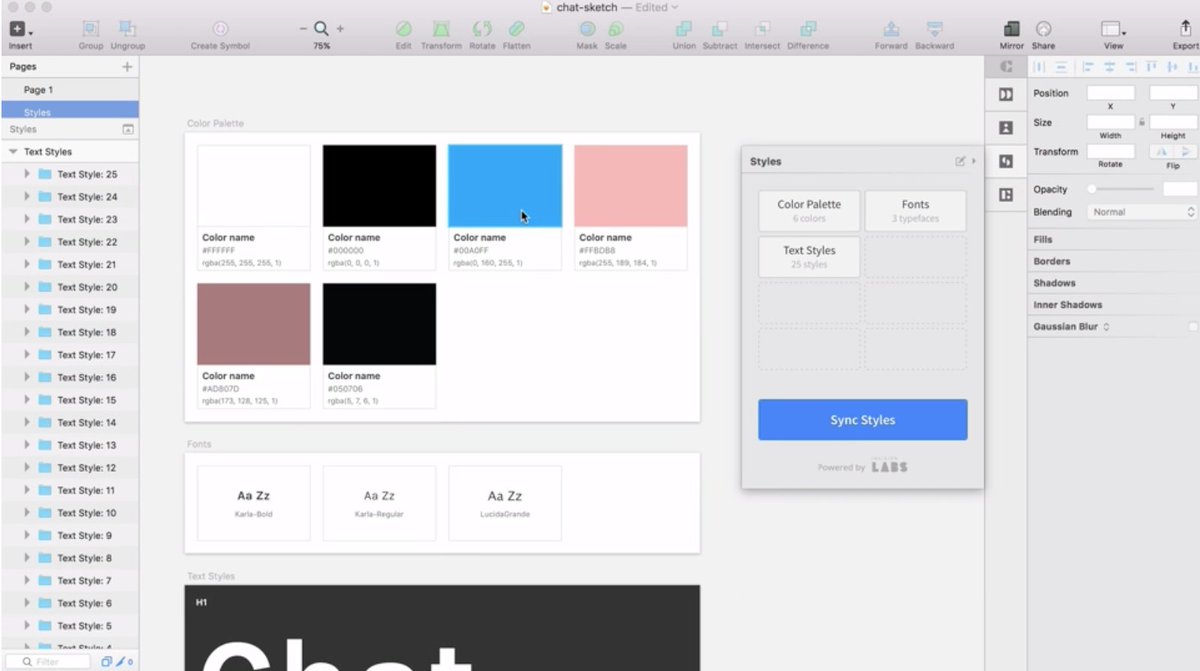Select the Mask tool in toolbar
This screenshot has height=671, width=1200.
(587, 30)
